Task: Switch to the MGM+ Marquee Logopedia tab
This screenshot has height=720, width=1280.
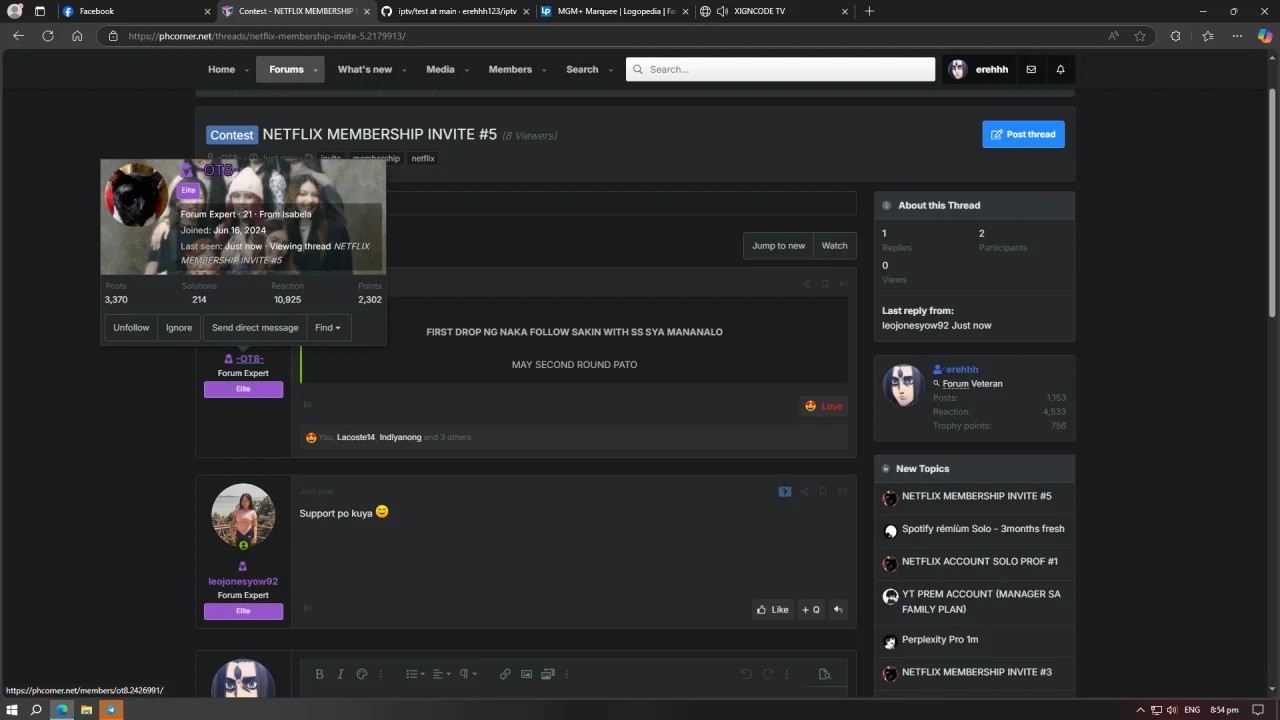Action: (614, 11)
